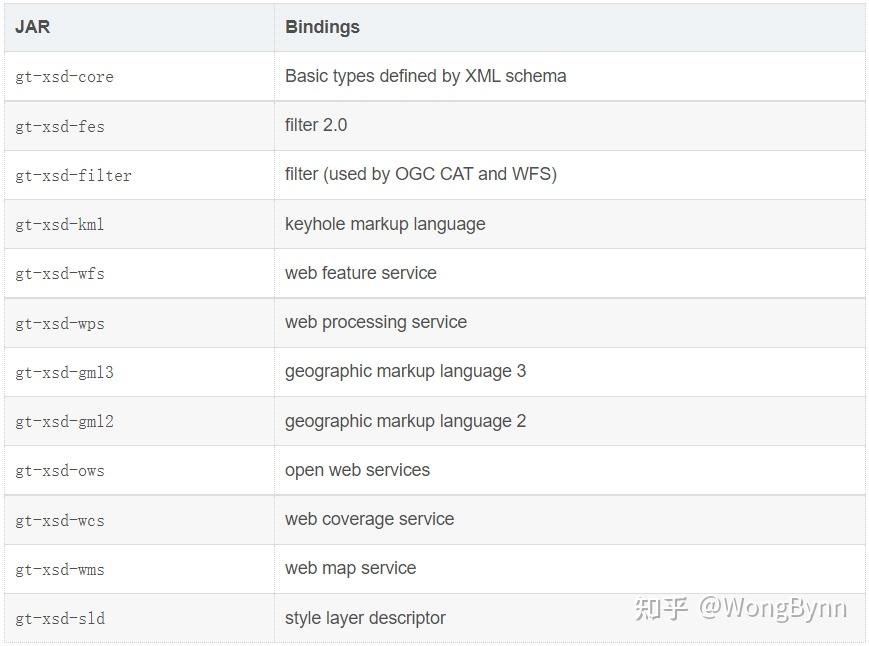
Task: Click the gt-xsd-filter JAR entry
Action: click(x=73, y=175)
